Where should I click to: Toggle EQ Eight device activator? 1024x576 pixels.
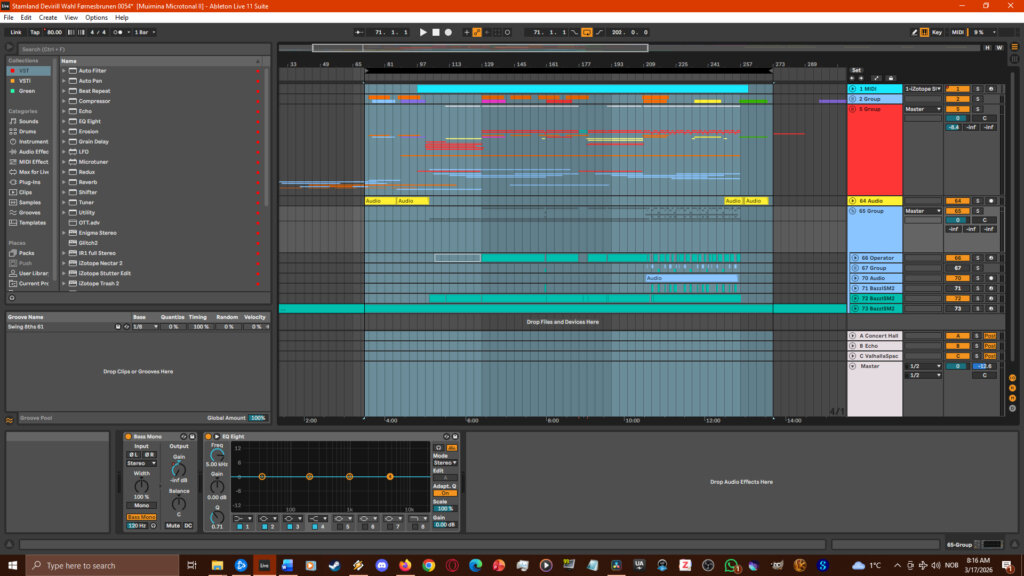click(208, 436)
